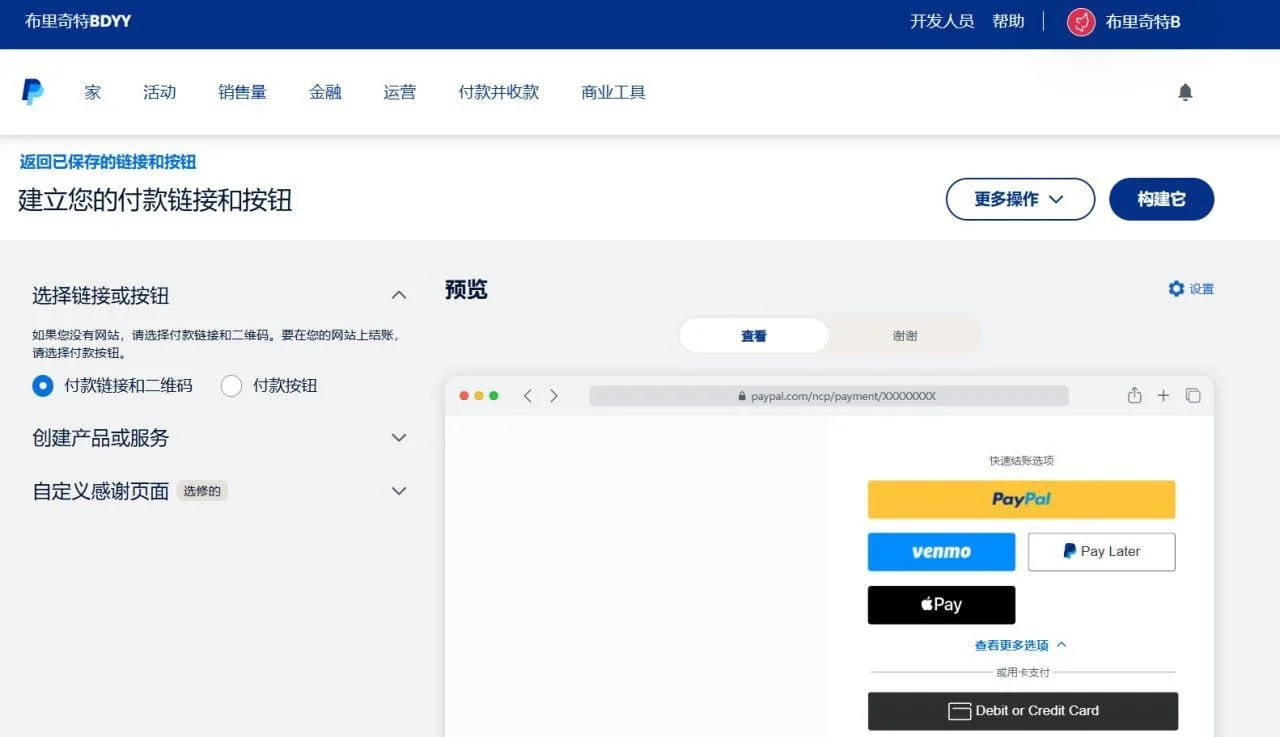Viewport: 1280px width, 737px height.
Task: Click the tabs overview icon in preview
Action: (1193, 396)
